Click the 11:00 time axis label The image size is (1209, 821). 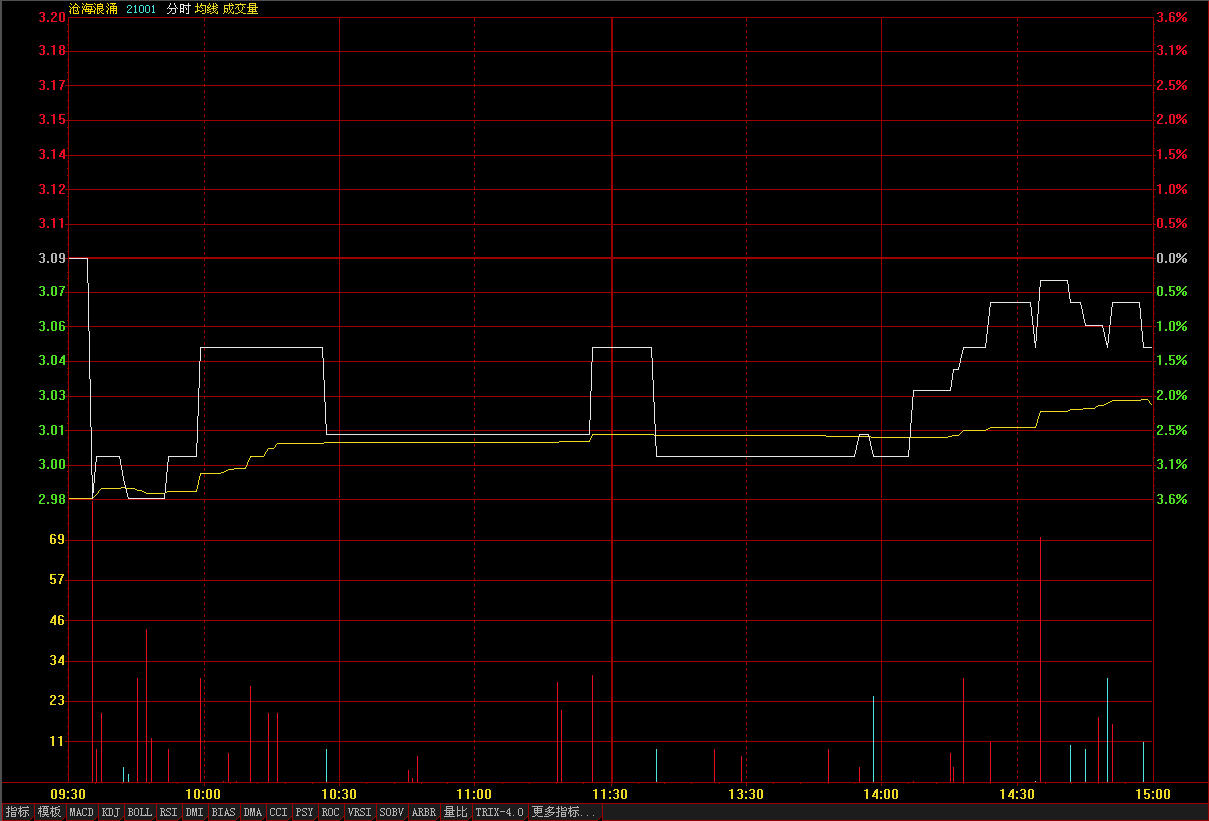click(x=474, y=794)
